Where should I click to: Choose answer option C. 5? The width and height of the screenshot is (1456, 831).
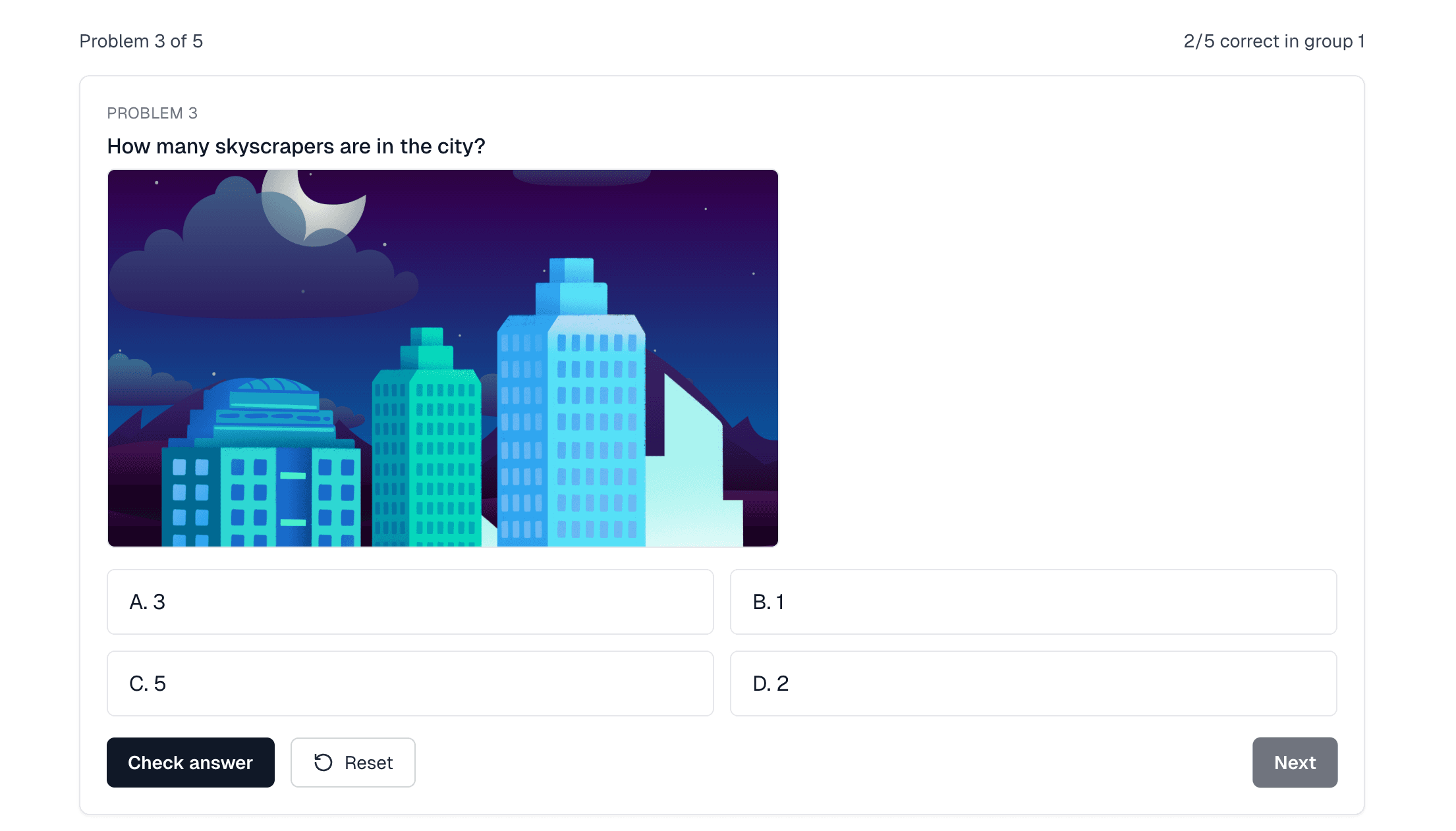410,684
